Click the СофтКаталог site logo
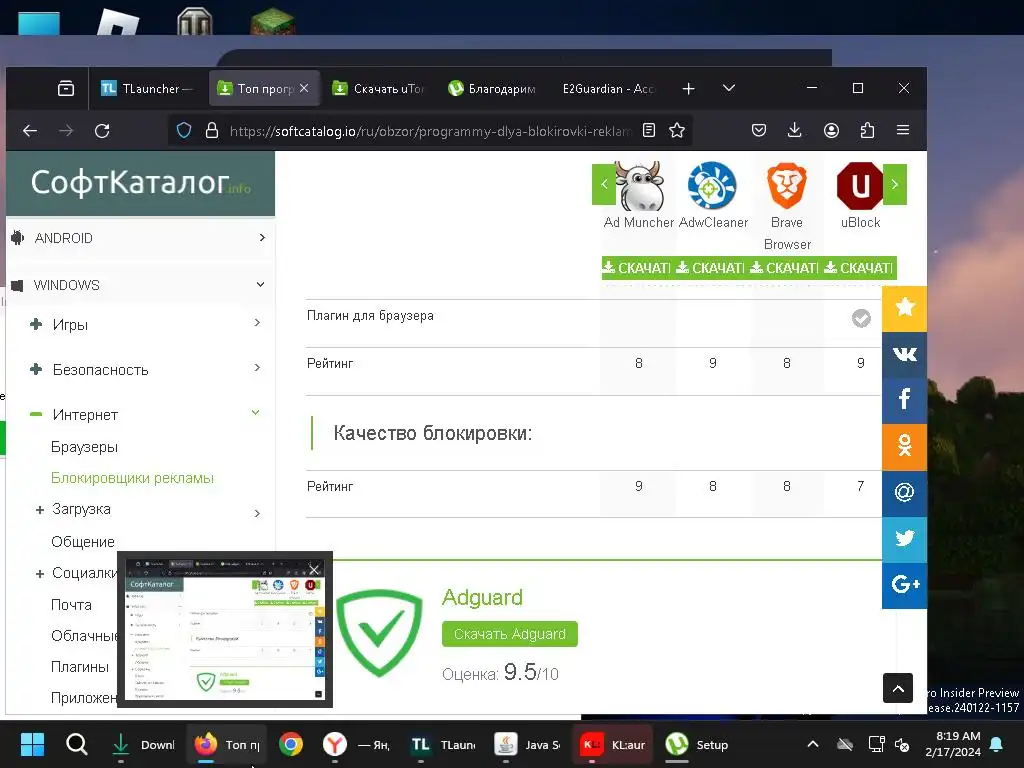Viewport: 1024px width, 768px height. tap(140, 183)
